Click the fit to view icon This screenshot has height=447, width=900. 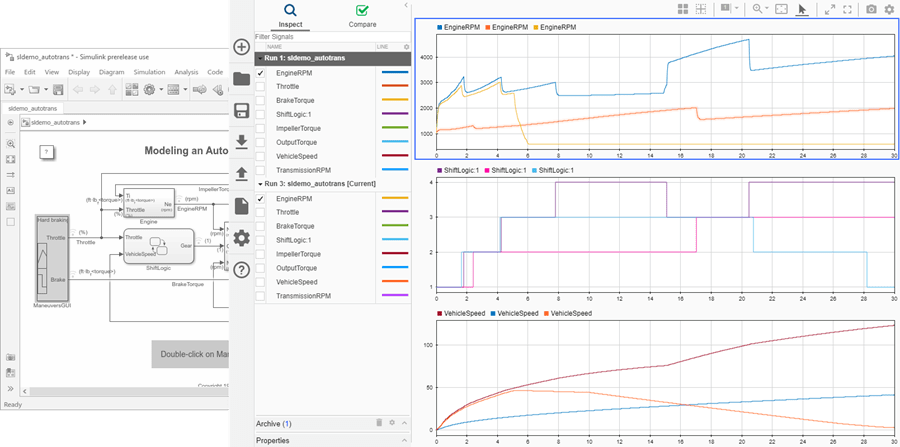(781, 9)
